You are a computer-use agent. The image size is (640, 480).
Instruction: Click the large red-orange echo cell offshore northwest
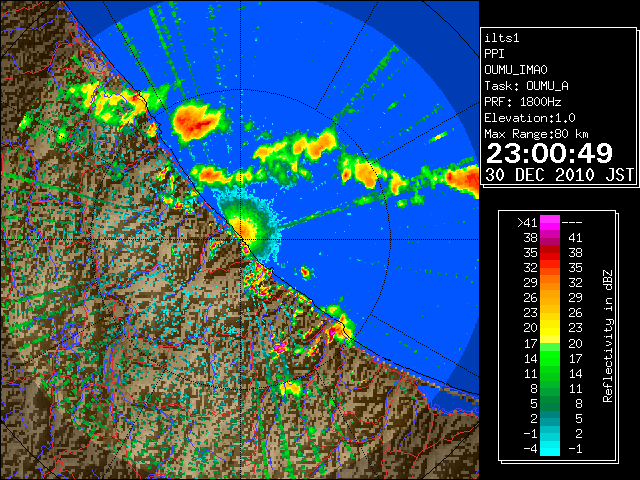(197, 121)
